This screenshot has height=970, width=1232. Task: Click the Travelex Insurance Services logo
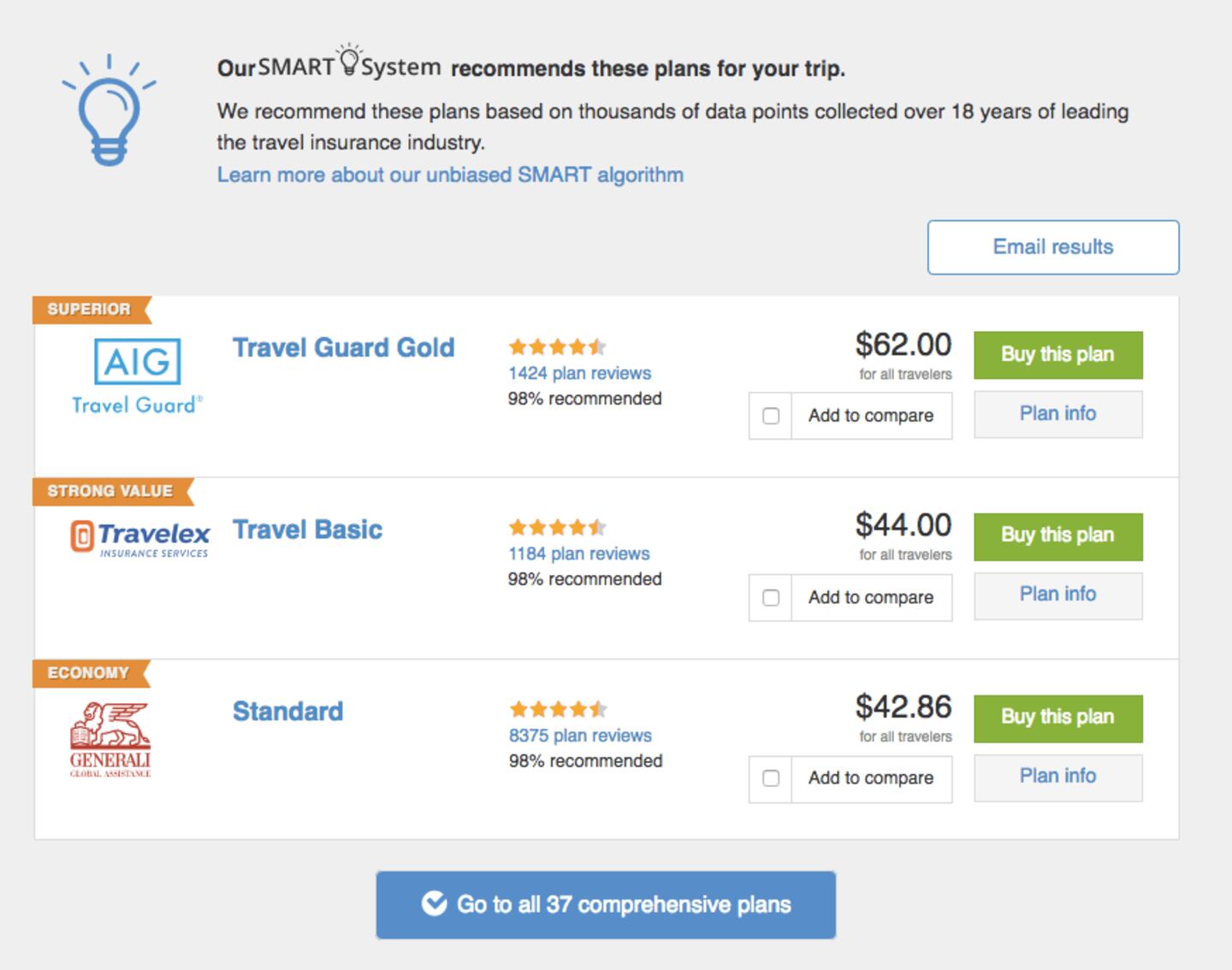(139, 540)
